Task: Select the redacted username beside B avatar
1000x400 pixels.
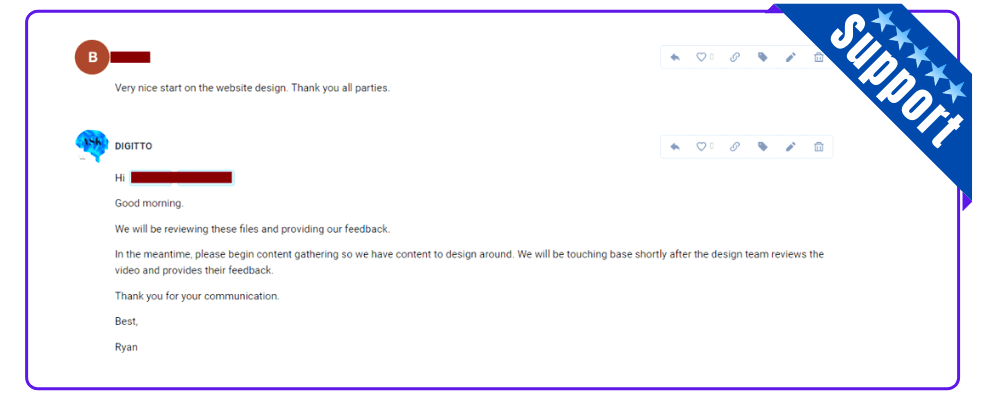Action: (x=130, y=57)
